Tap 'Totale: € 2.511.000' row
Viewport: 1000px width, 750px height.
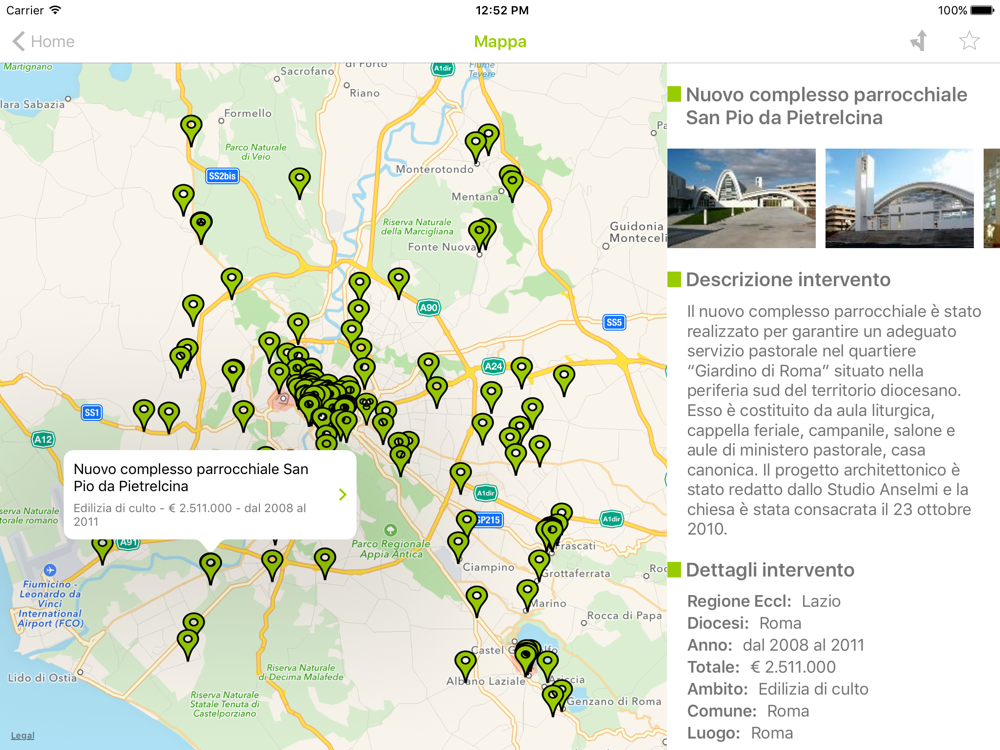coord(761,667)
